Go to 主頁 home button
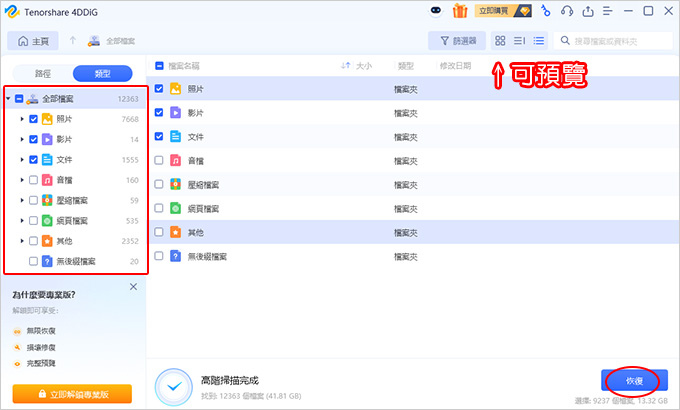The image size is (680, 410). click(x=33, y=41)
